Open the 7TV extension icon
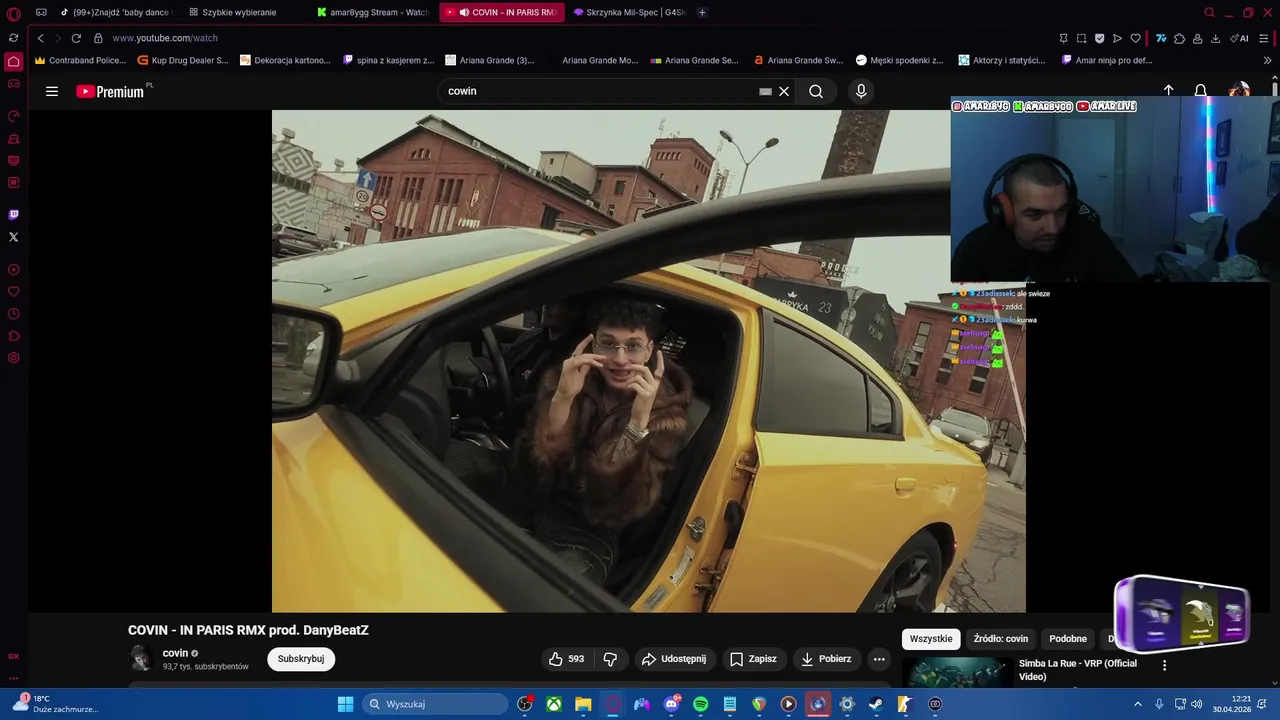 tap(1161, 38)
